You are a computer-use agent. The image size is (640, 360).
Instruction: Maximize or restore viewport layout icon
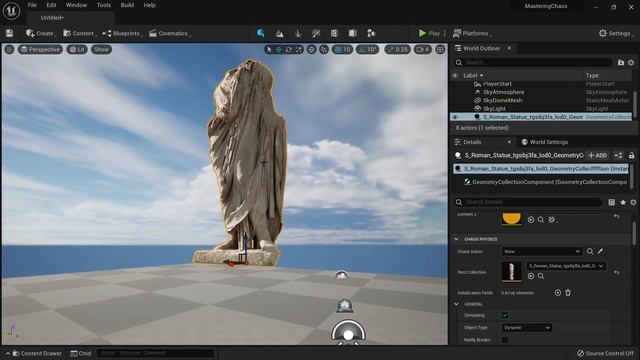coord(440,49)
